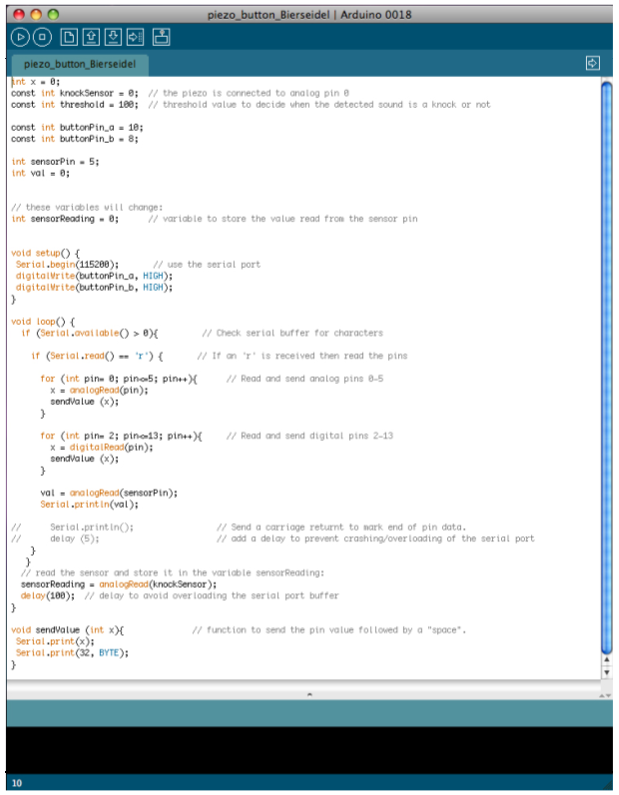Upload sketch to the I/O board
Viewport: 619px width, 795px height.
135,37
